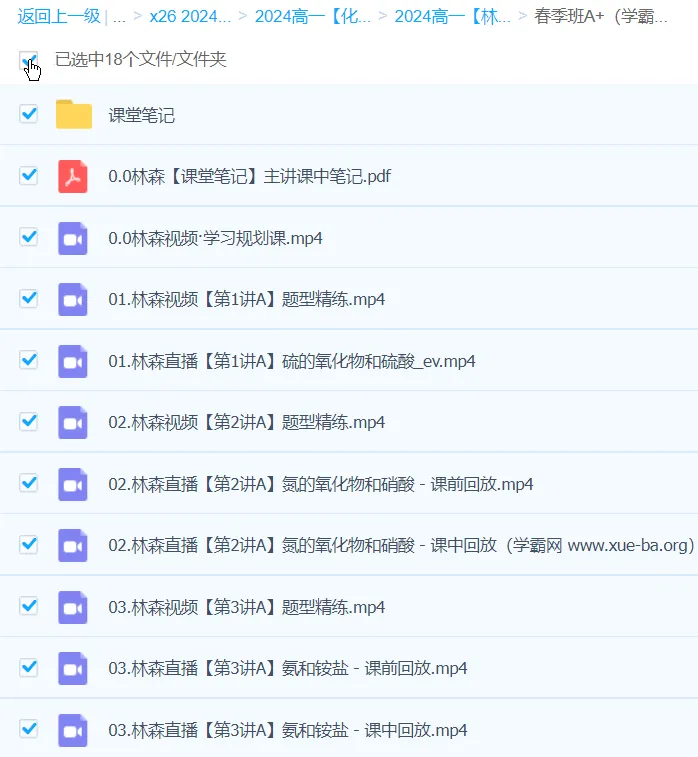Click video icon for 02.林森视频 第2讲A 题型精练
The image size is (698, 757).
coord(73,422)
